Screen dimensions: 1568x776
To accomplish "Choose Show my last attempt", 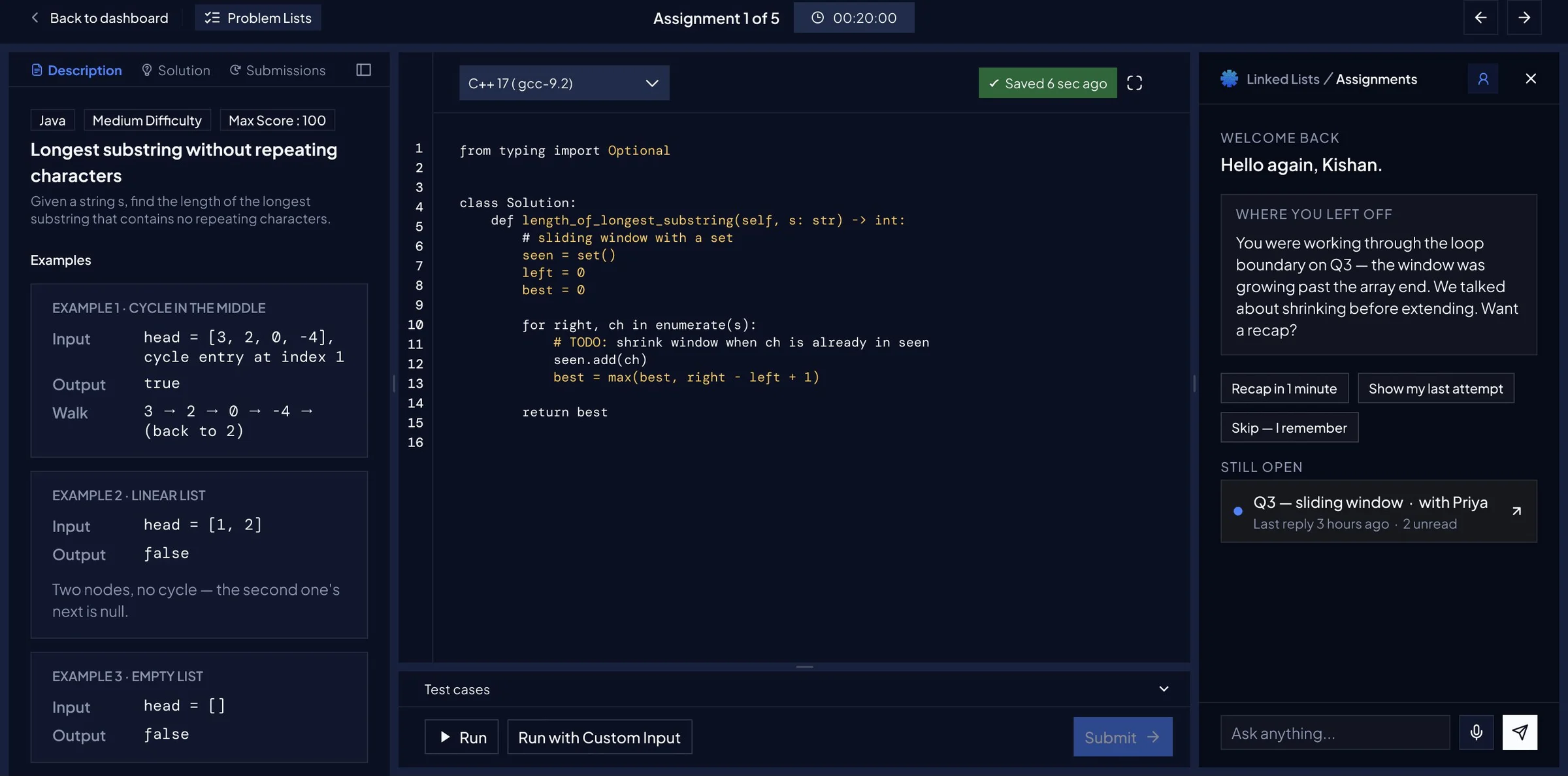I will [1435, 388].
